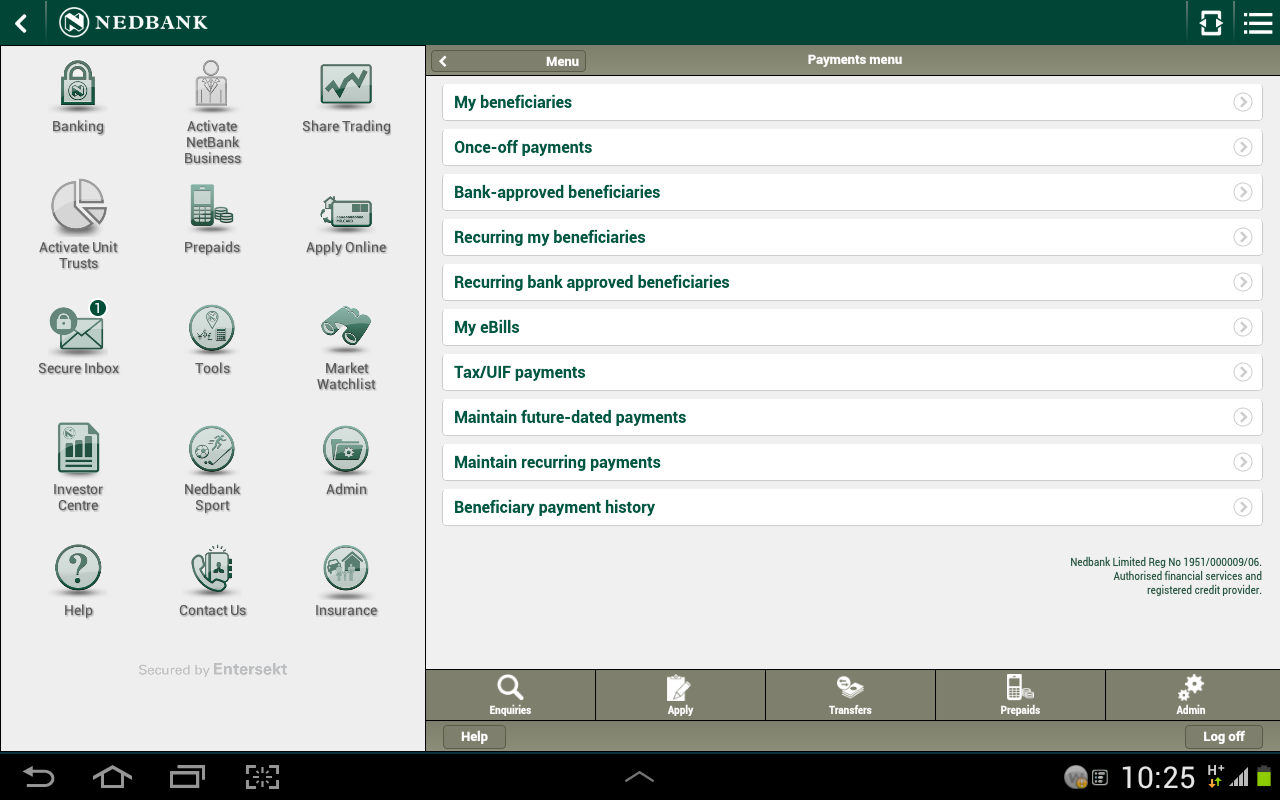Open the list menu icon in header
Image resolution: width=1280 pixels, height=800 pixels.
click(x=1257, y=23)
